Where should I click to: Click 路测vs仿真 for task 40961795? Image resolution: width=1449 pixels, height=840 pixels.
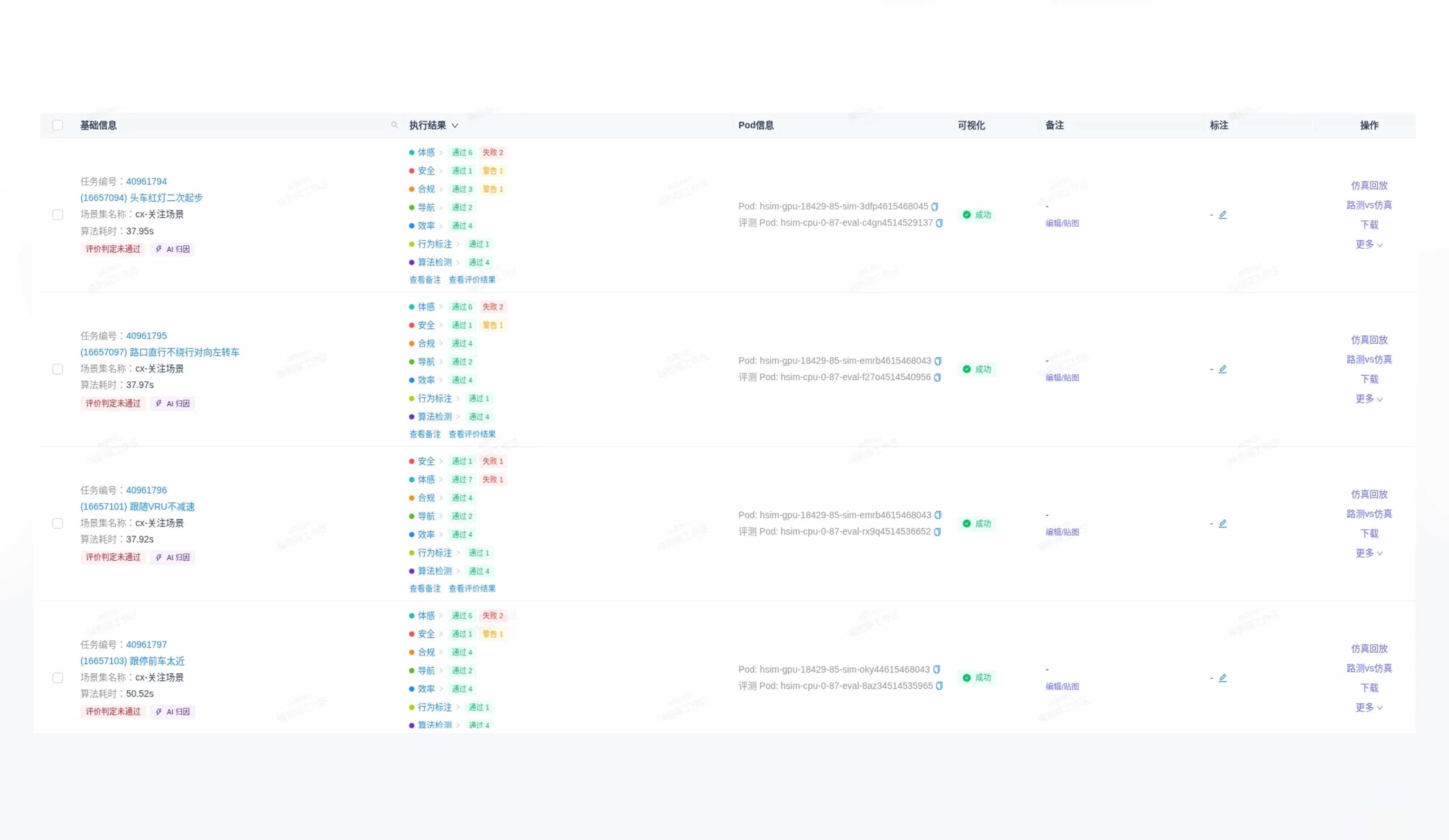(x=1369, y=359)
